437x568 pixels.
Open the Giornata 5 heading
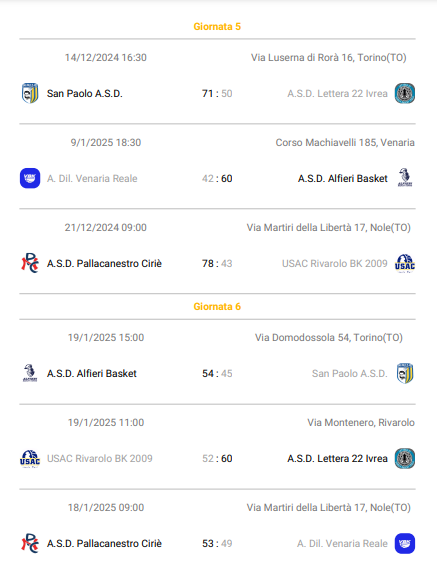click(217, 26)
